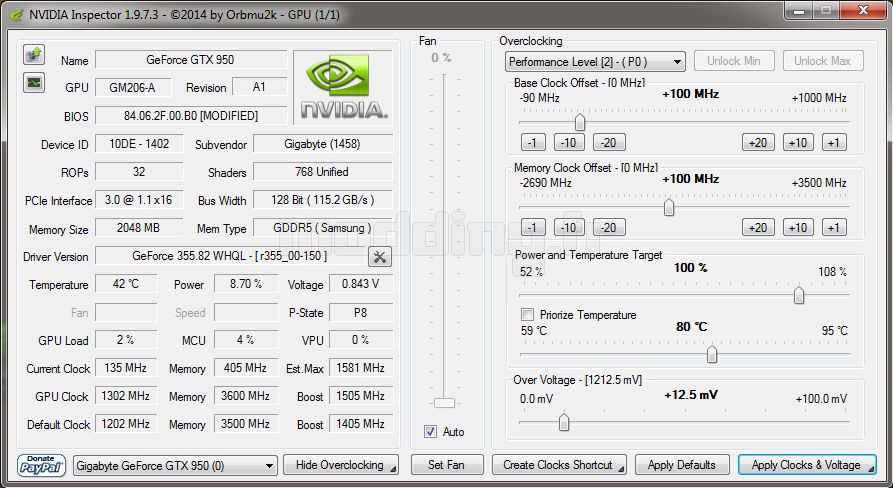Click the Revision value A1
This screenshot has width=893, height=488.
coord(260,87)
